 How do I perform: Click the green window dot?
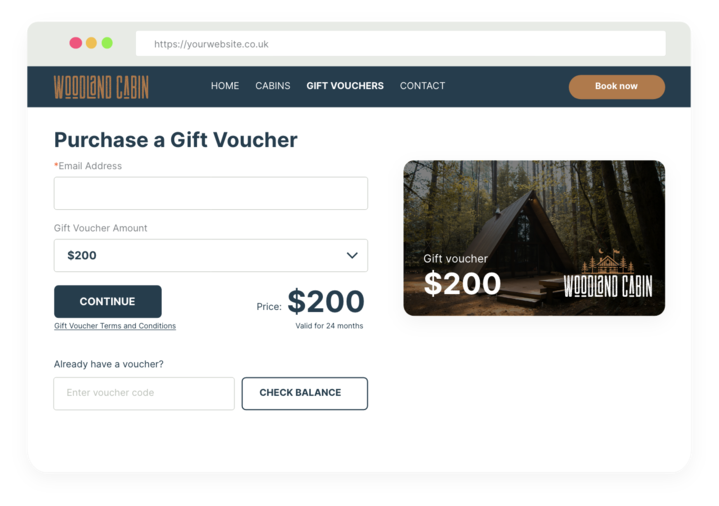[x=107, y=43]
